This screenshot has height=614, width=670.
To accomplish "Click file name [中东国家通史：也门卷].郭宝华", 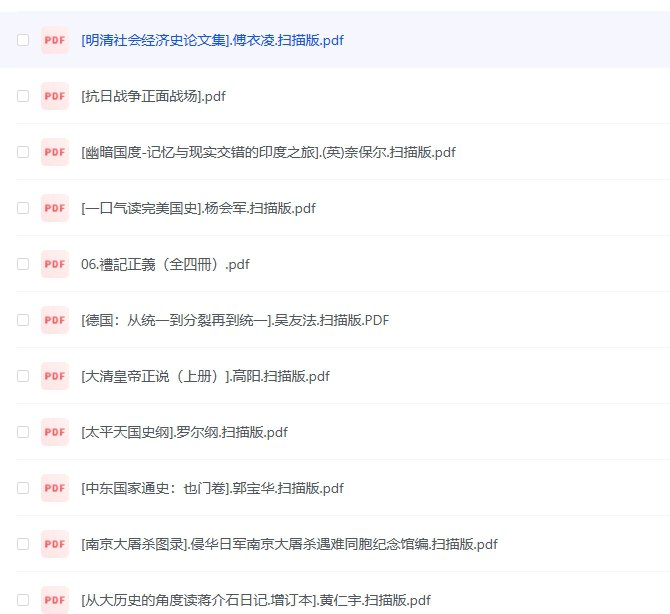I will click(x=212, y=488).
